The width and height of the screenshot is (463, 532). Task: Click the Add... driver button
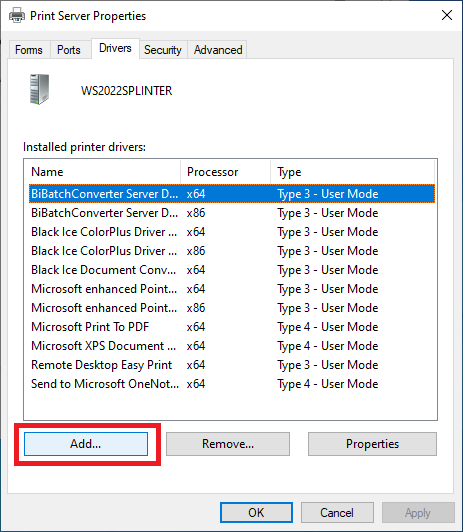pyautogui.click(x=86, y=444)
